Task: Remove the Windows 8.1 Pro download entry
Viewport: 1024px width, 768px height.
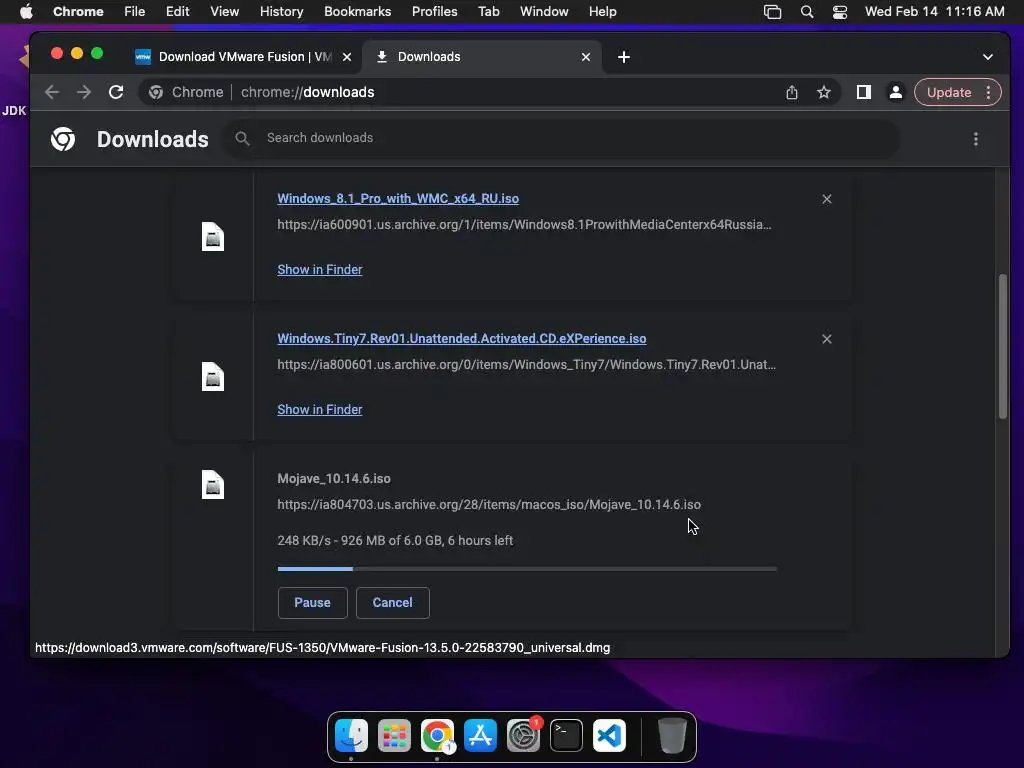Action: 827,199
